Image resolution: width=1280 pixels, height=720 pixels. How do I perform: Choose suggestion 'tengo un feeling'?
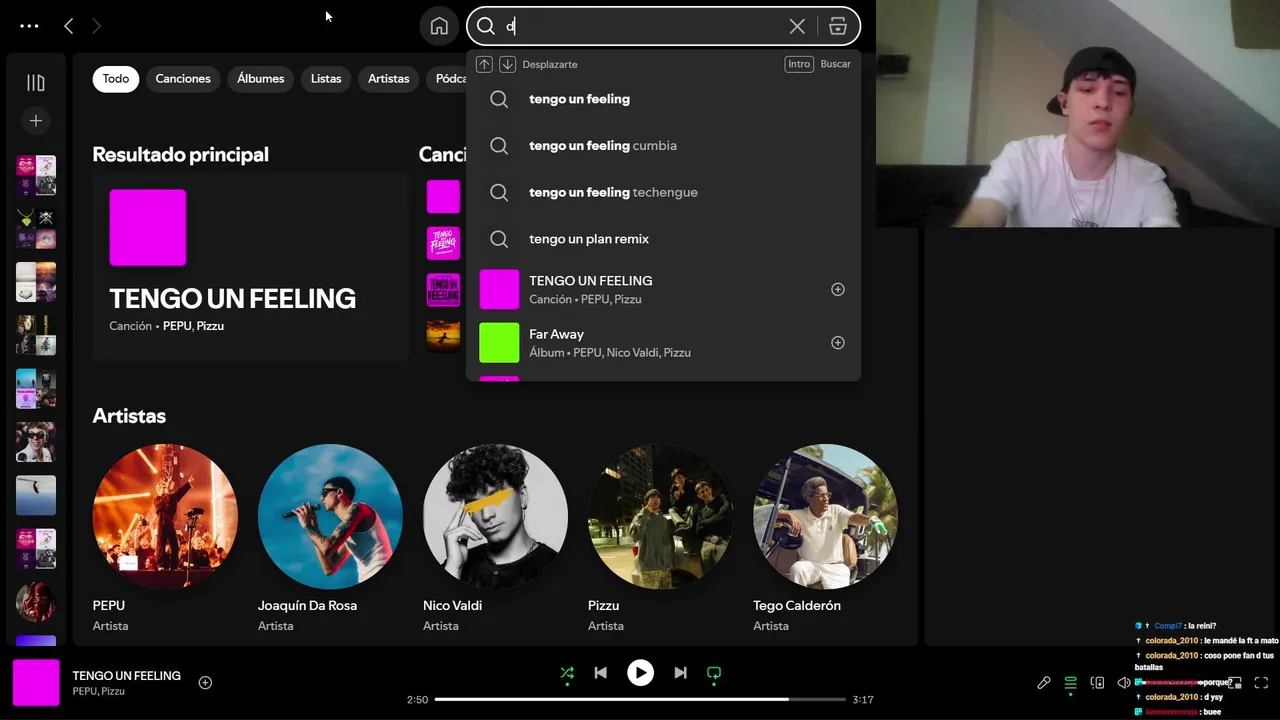pos(663,99)
